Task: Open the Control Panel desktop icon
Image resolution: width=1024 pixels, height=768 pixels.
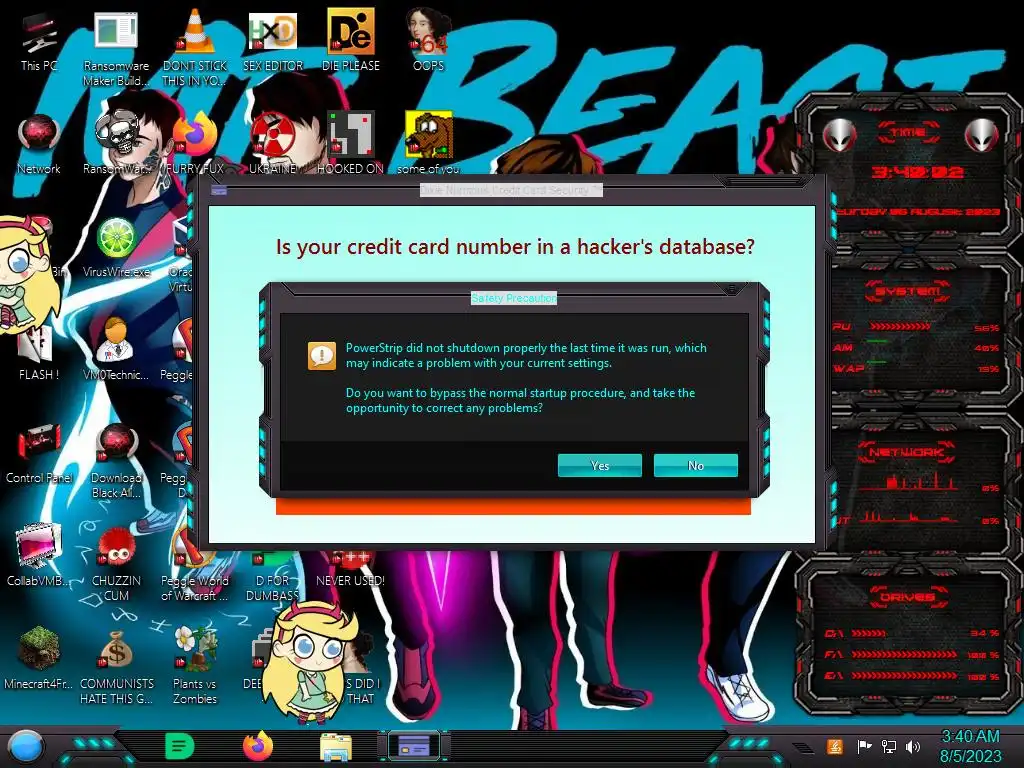Action: pos(39,455)
